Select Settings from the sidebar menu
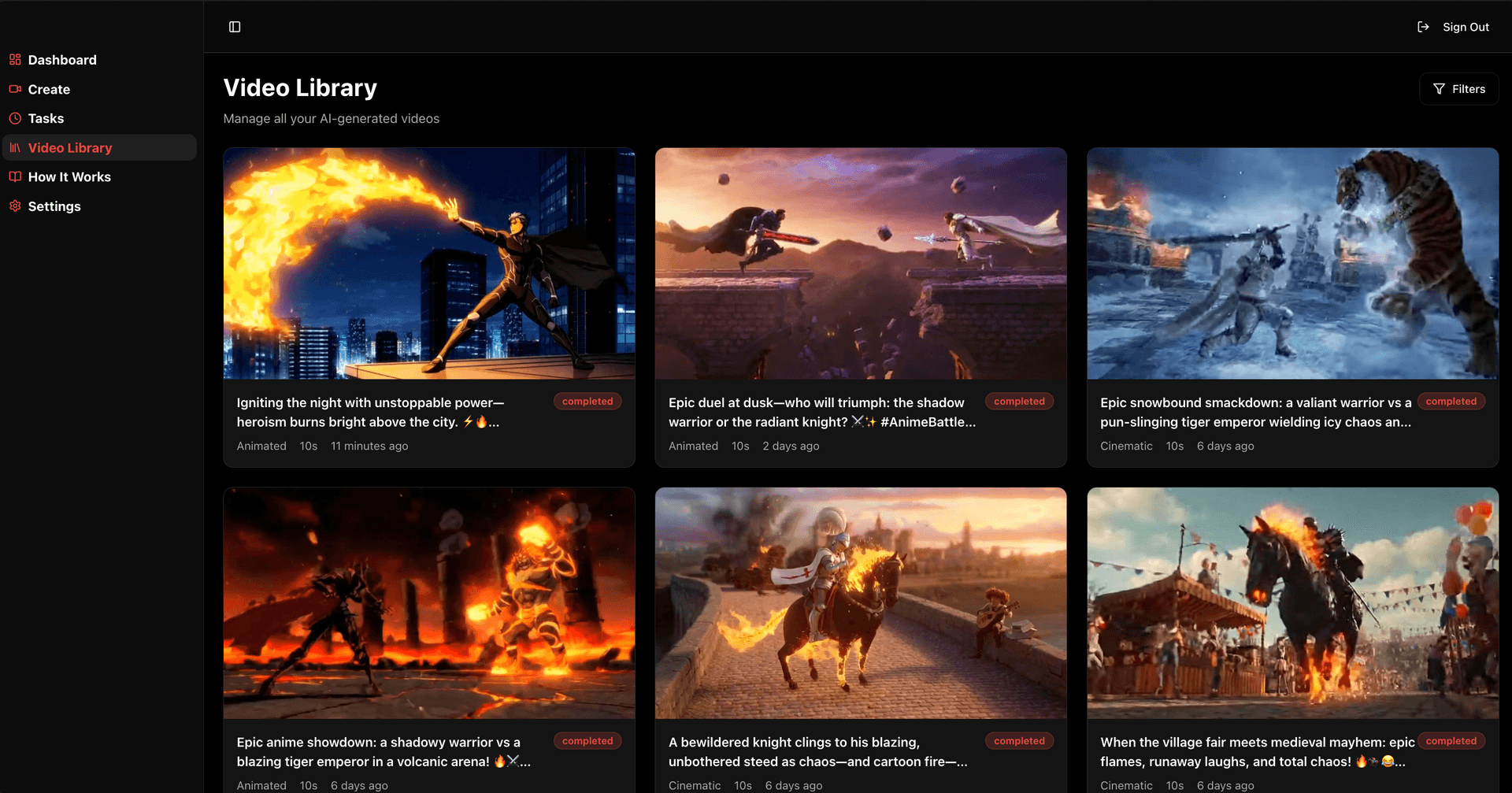Image resolution: width=1512 pixels, height=793 pixels. (x=54, y=206)
